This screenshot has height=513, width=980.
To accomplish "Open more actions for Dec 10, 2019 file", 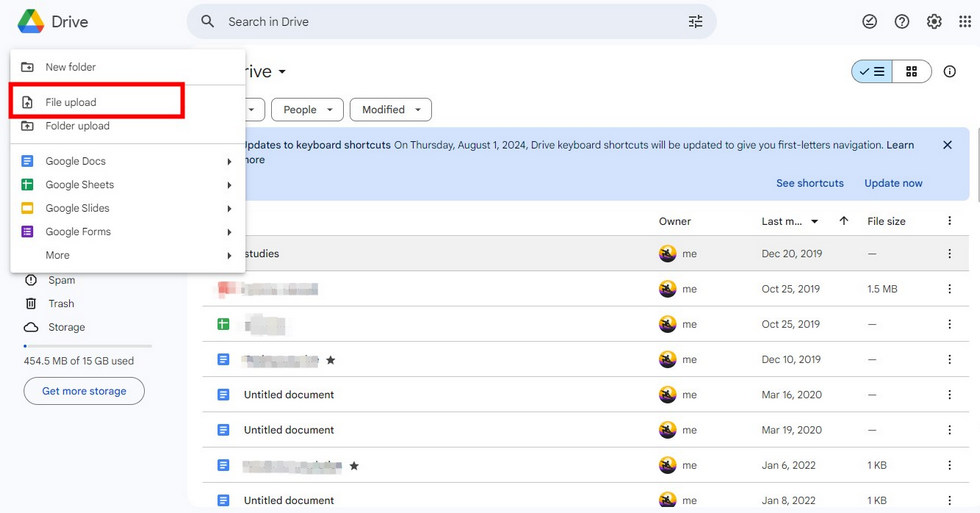I will (x=949, y=359).
